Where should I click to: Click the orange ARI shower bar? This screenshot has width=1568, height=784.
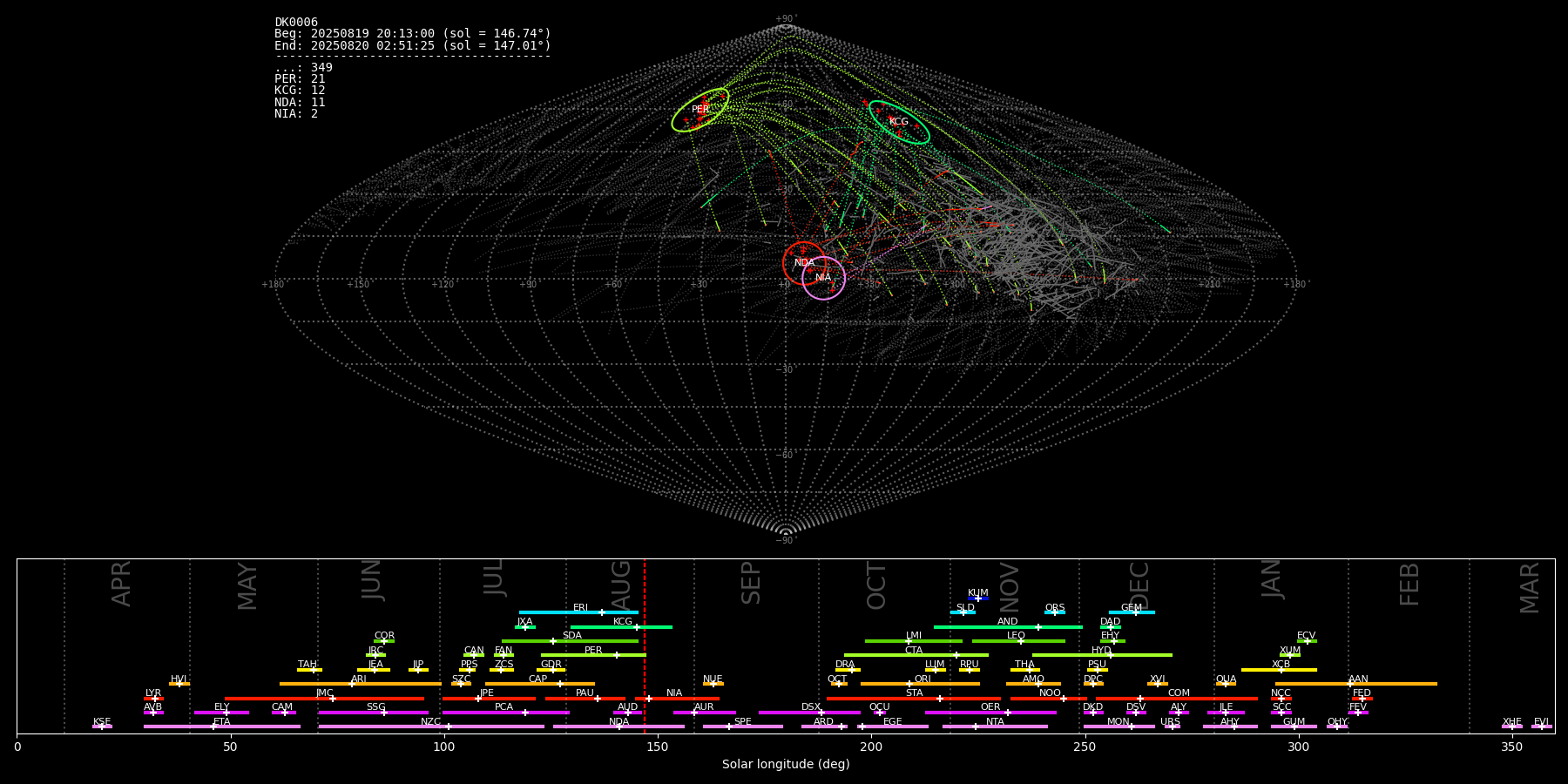pos(361,684)
